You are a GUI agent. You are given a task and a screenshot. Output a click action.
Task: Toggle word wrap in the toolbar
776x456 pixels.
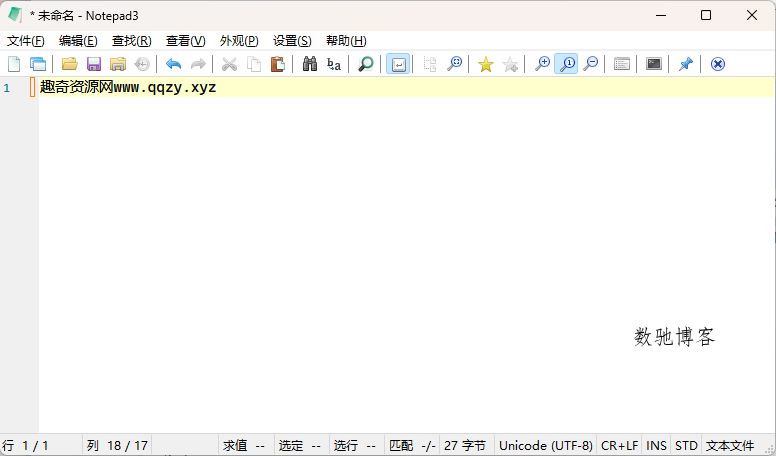(x=398, y=64)
